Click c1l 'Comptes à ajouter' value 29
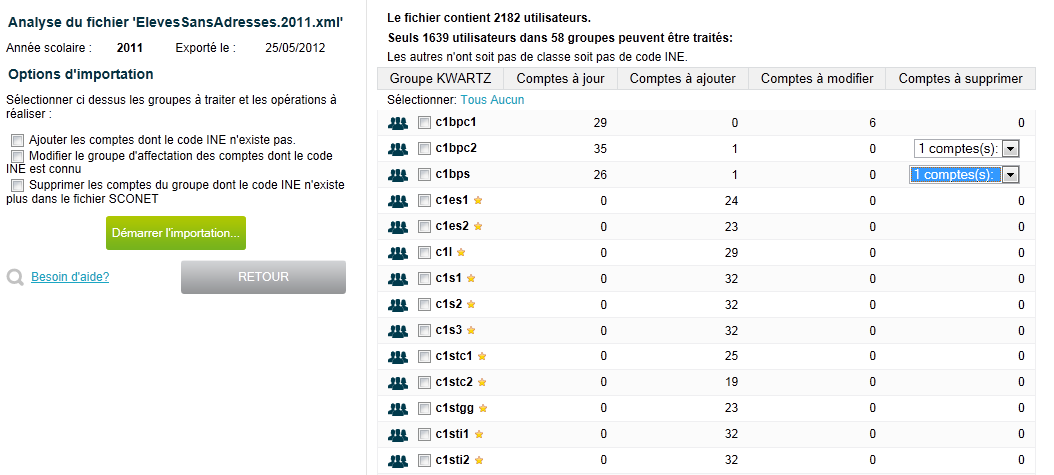 [x=731, y=253]
